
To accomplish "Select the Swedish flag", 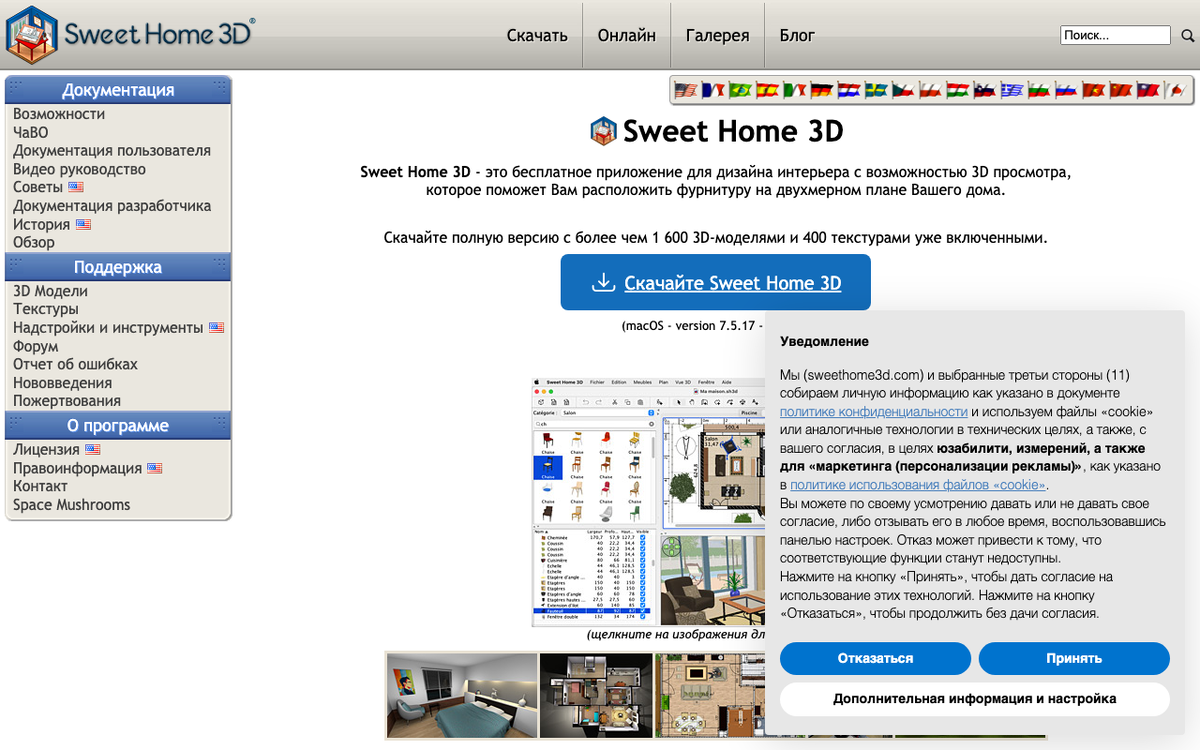I will (x=875, y=90).
